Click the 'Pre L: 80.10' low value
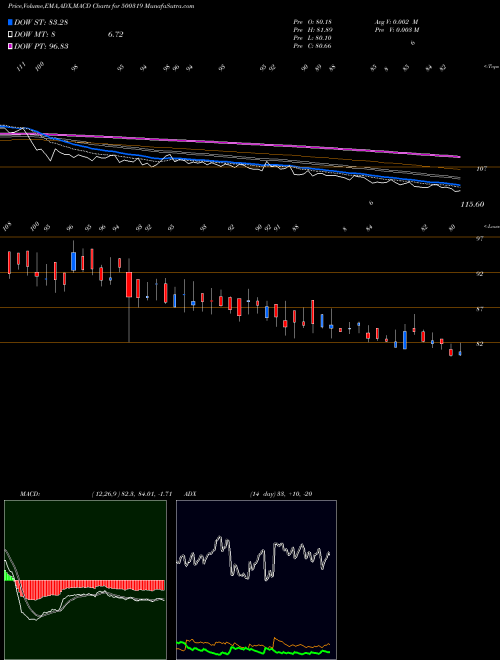This screenshot has height=660, width=500. [312, 38]
